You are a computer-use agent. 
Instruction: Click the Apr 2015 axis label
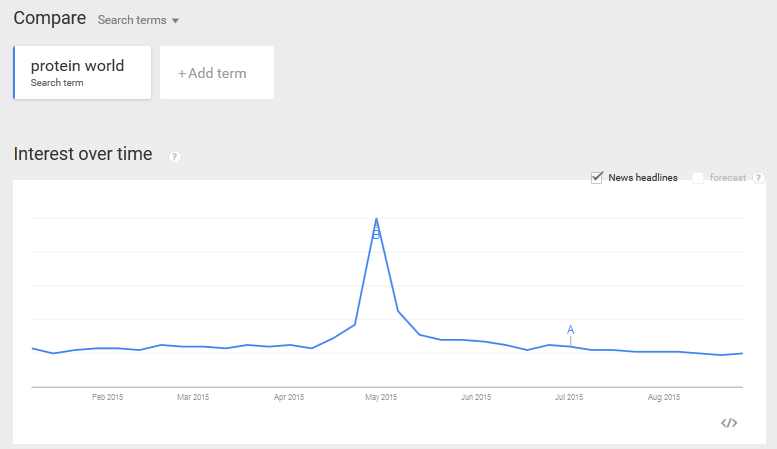click(288, 397)
